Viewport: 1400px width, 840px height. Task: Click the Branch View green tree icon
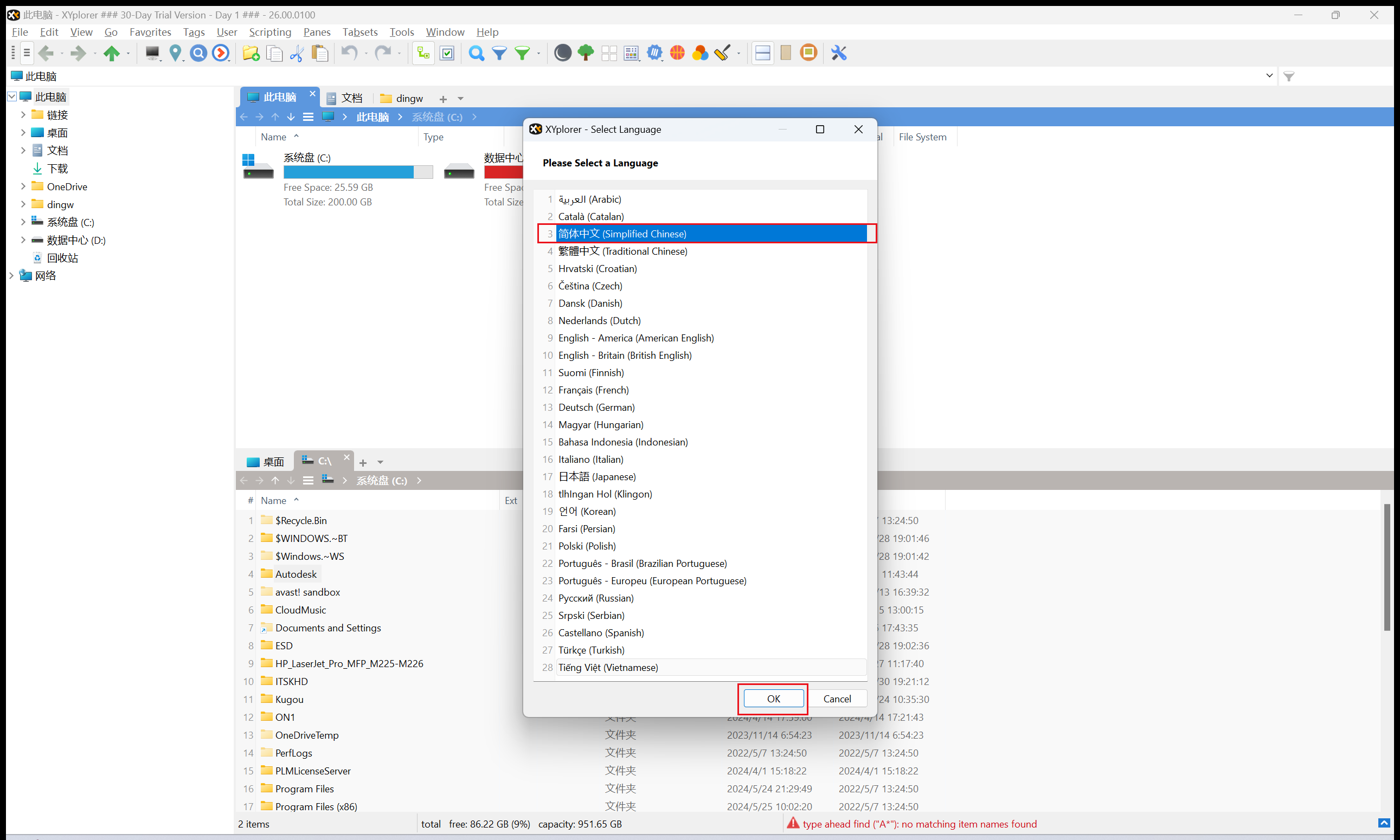[586, 53]
